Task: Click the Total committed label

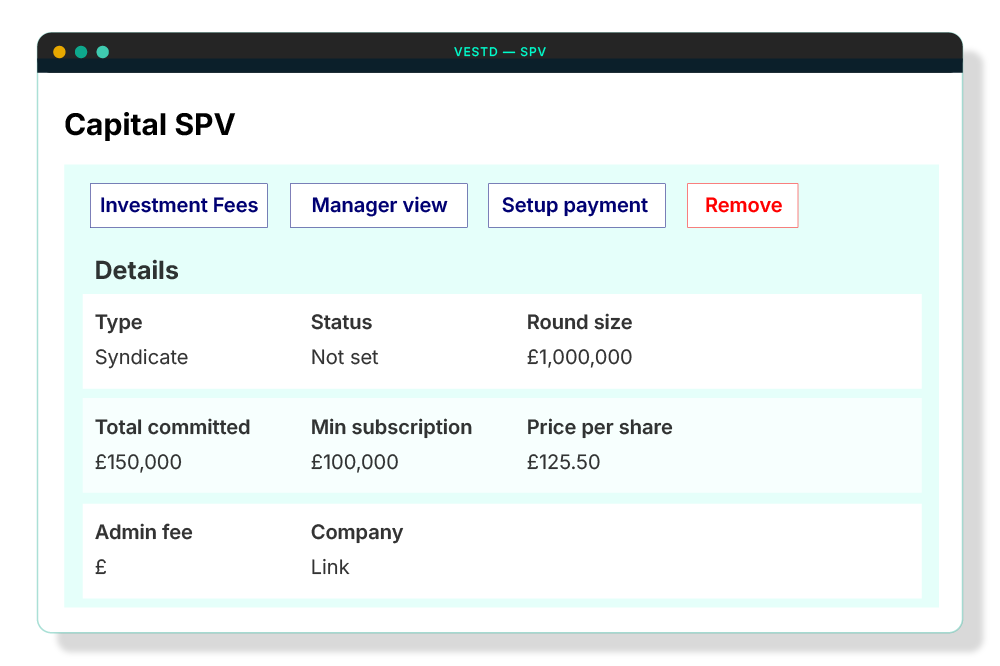Action: (x=172, y=427)
